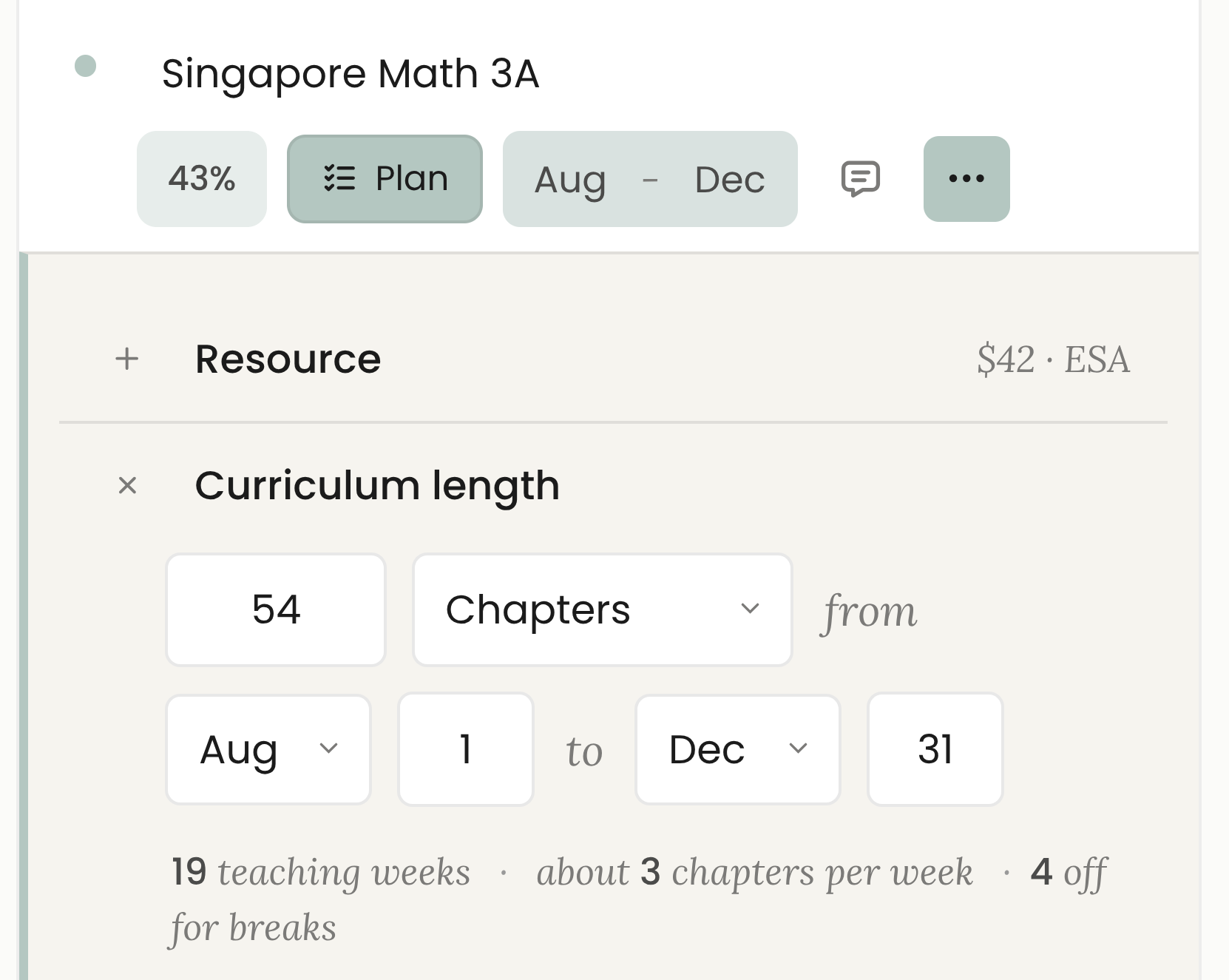Click the Singapore Math 3A title
1229x980 pixels.
point(351,73)
